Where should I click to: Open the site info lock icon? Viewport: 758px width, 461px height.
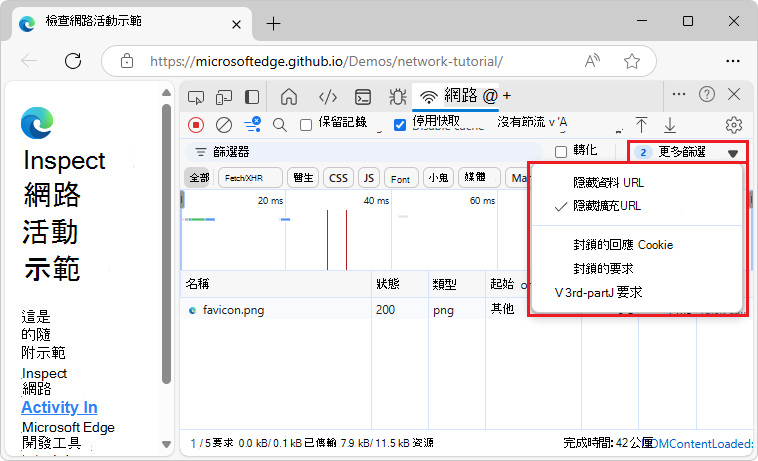point(127,61)
